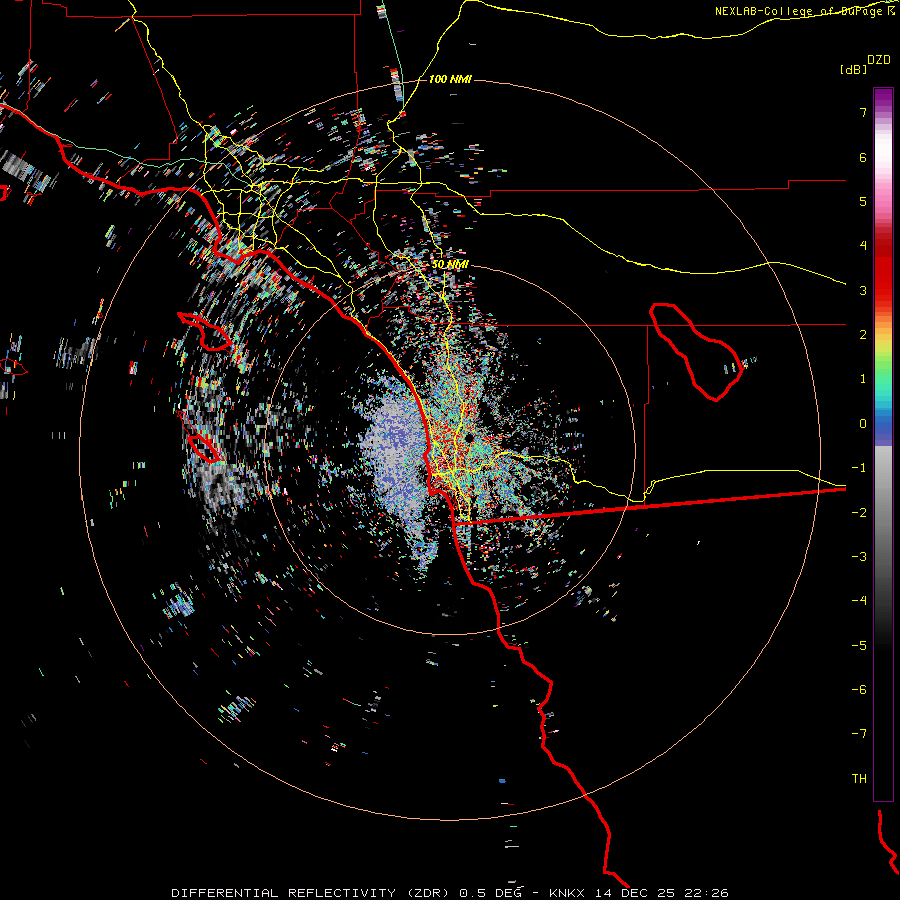Select the -3 dB scale tick label

pyautogui.click(x=859, y=557)
